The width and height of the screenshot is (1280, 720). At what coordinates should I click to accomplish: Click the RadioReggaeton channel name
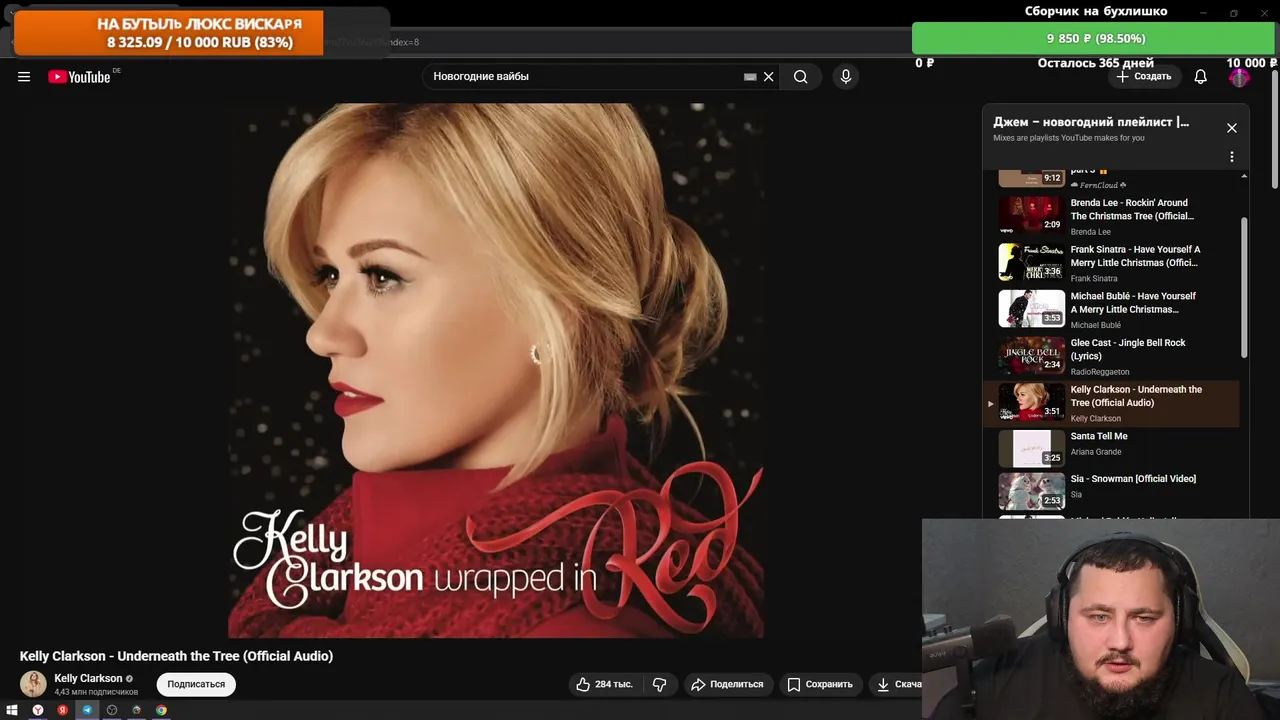tap(1100, 372)
